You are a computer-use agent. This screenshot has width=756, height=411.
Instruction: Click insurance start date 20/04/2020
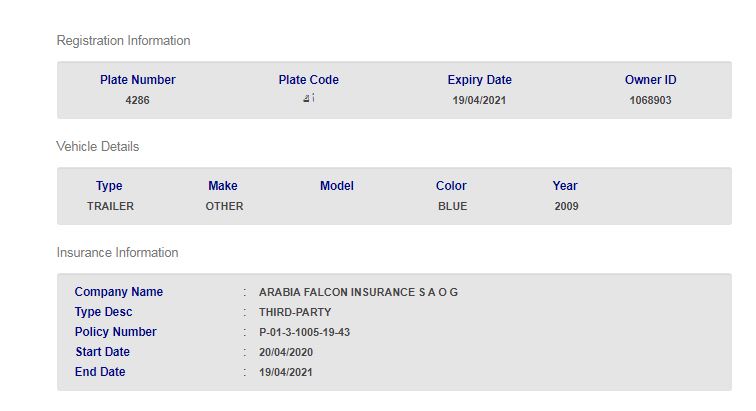point(284,352)
